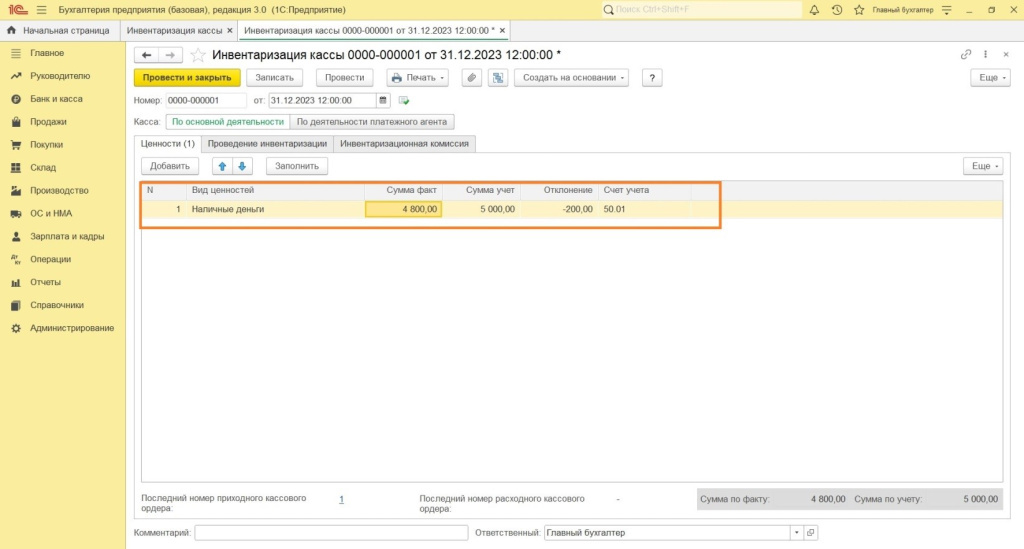This screenshot has width=1024, height=549.
Task: Open Отчеты section in sidebar
Action: (45, 282)
